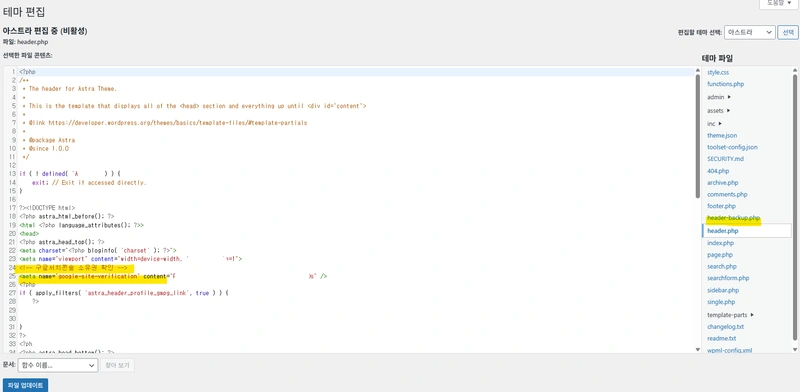This screenshot has width=800, height=392.
Task: Click 'The header for Astra Theme' comment
Action: point(69,89)
